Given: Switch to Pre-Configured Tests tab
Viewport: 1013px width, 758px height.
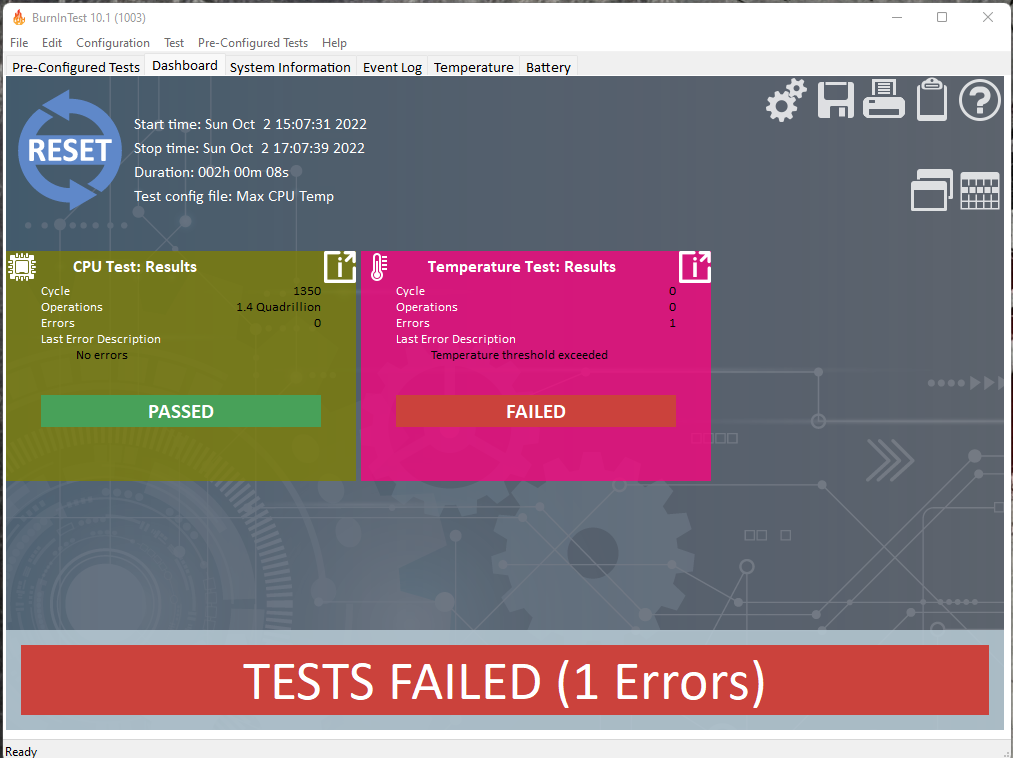Looking at the screenshot, I should (x=76, y=67).
